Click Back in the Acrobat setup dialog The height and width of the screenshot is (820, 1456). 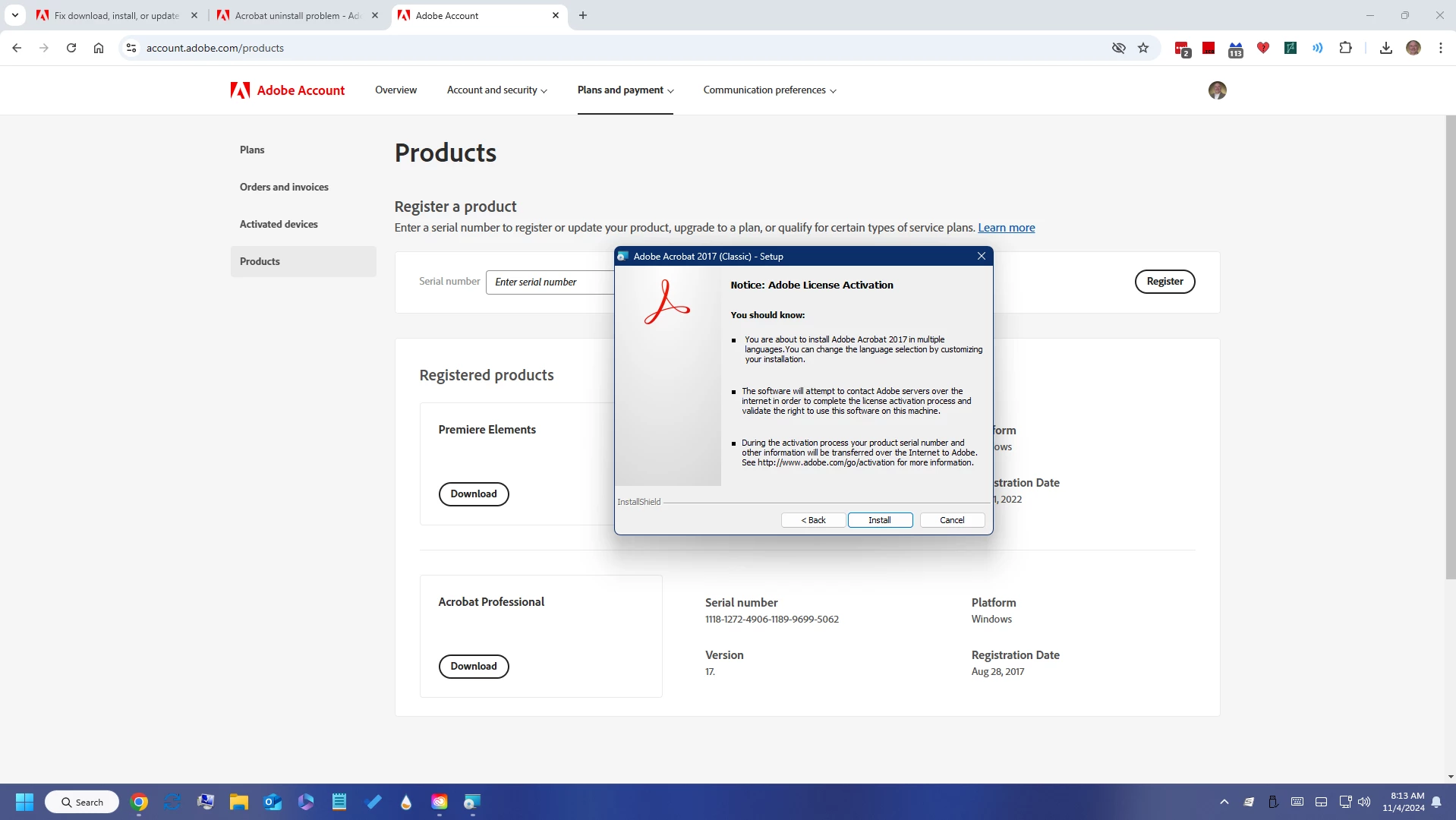click(813, 520)
